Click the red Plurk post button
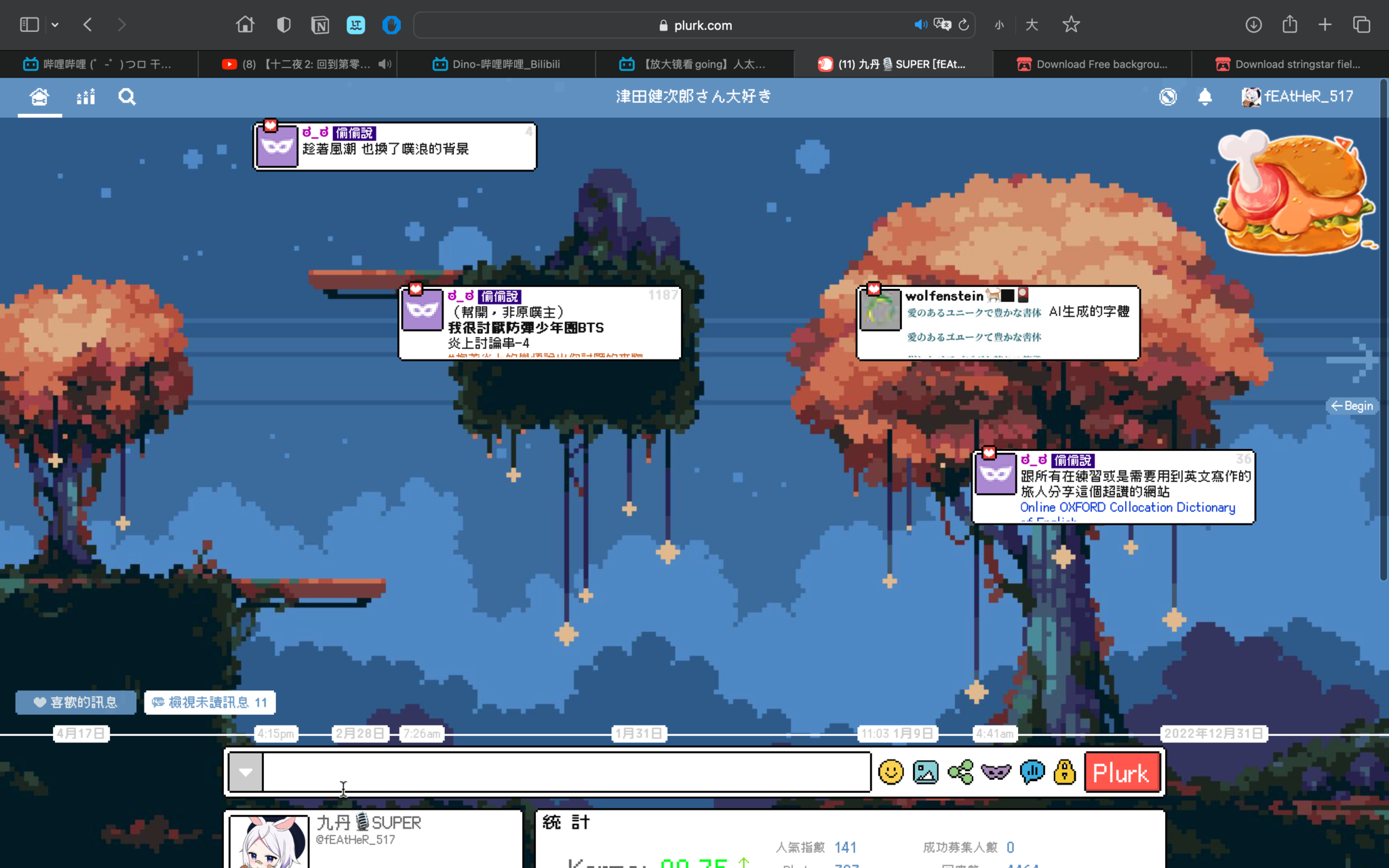The image size is (1389, 868). click(x=1122, y=772)
